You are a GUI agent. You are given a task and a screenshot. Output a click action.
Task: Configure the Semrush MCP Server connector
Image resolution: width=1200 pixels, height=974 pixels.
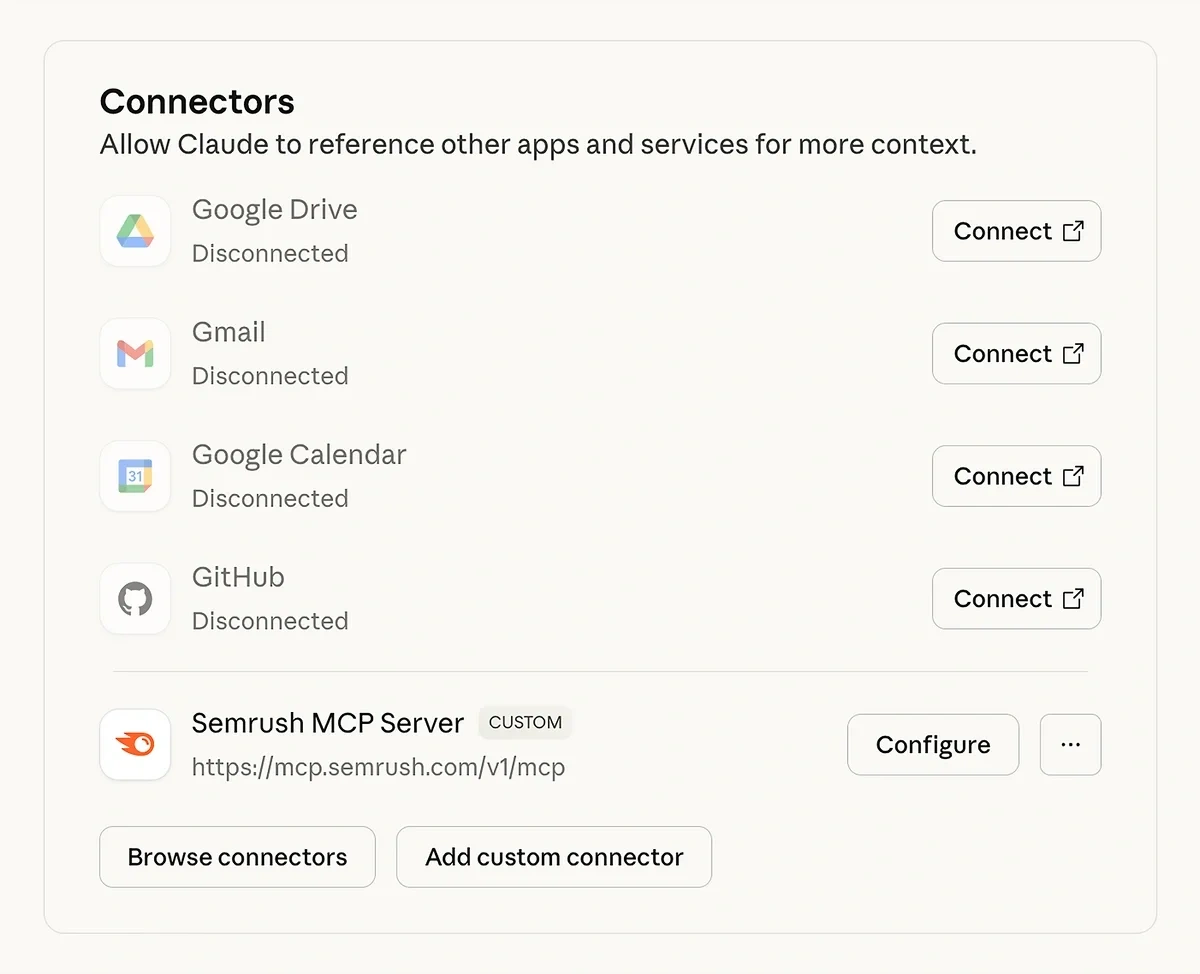[932, 744]
